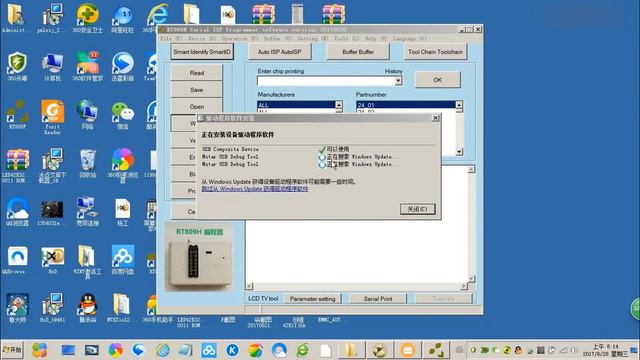This screenshot has height=360, width=640.
Task: Click the Parameter setting button
Action: 312,299
